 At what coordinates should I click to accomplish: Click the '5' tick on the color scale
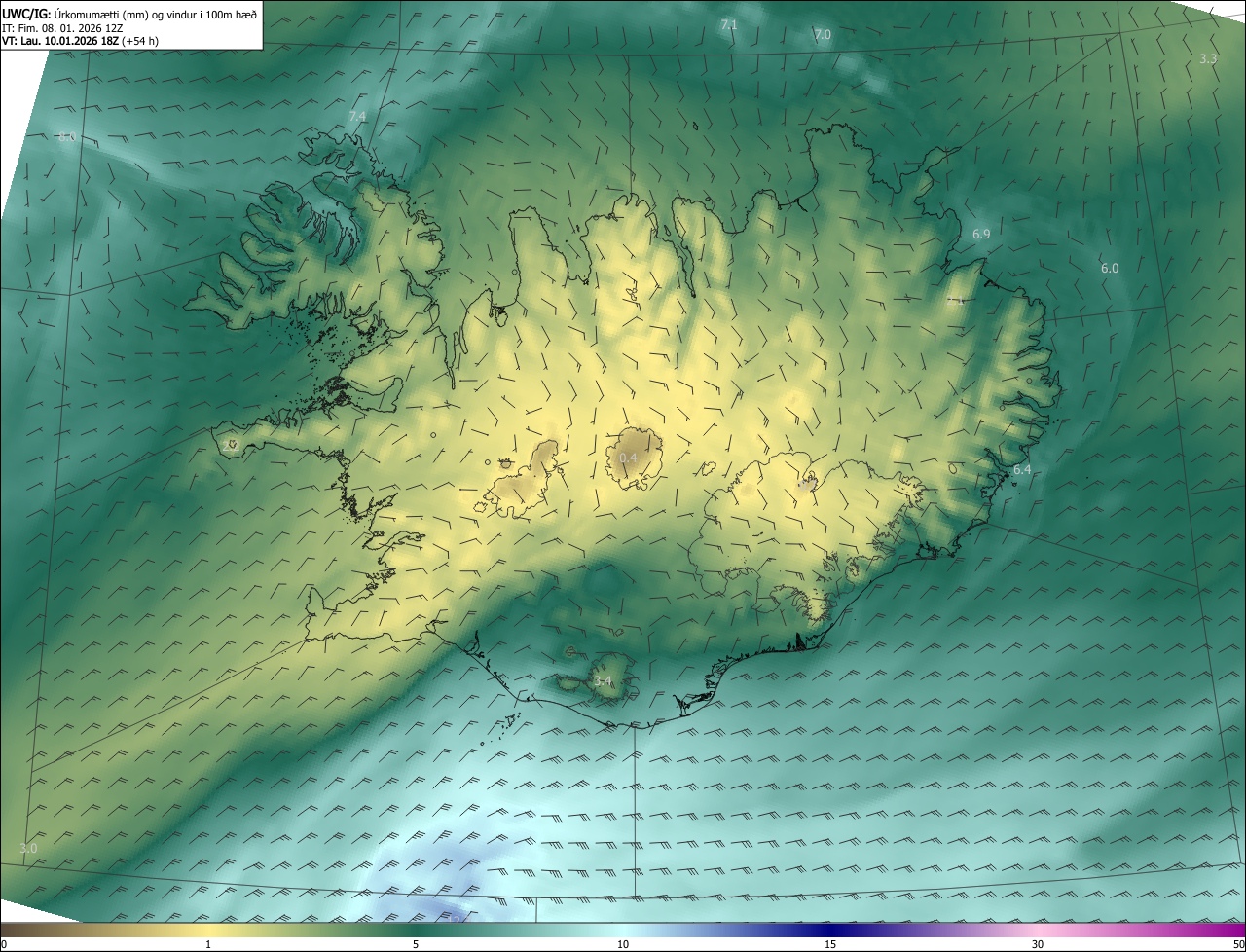(x=416, y=944)
